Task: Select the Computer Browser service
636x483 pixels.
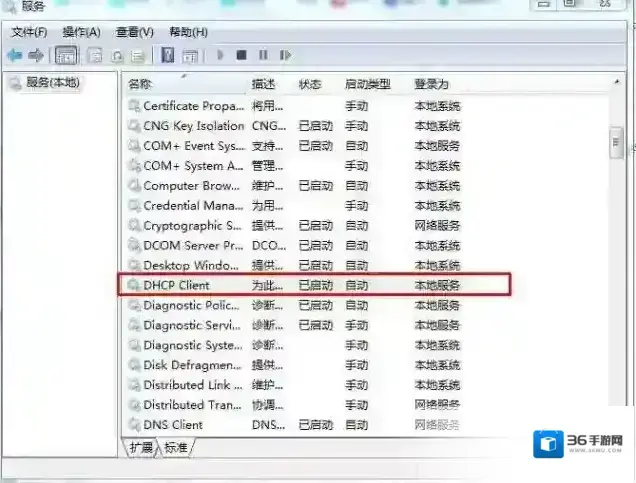Action: (294, 186)
